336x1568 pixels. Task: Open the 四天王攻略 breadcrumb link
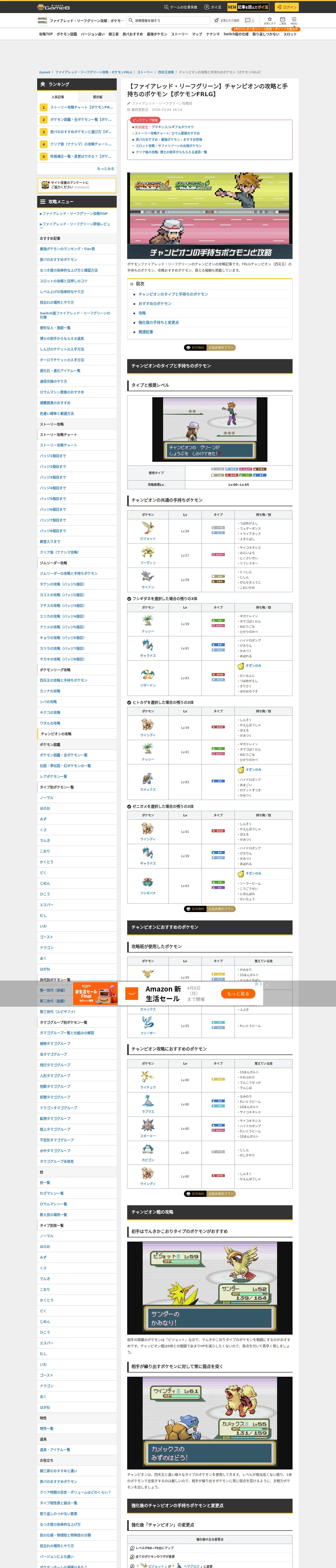pyautogui.click(x=166, y=72)
